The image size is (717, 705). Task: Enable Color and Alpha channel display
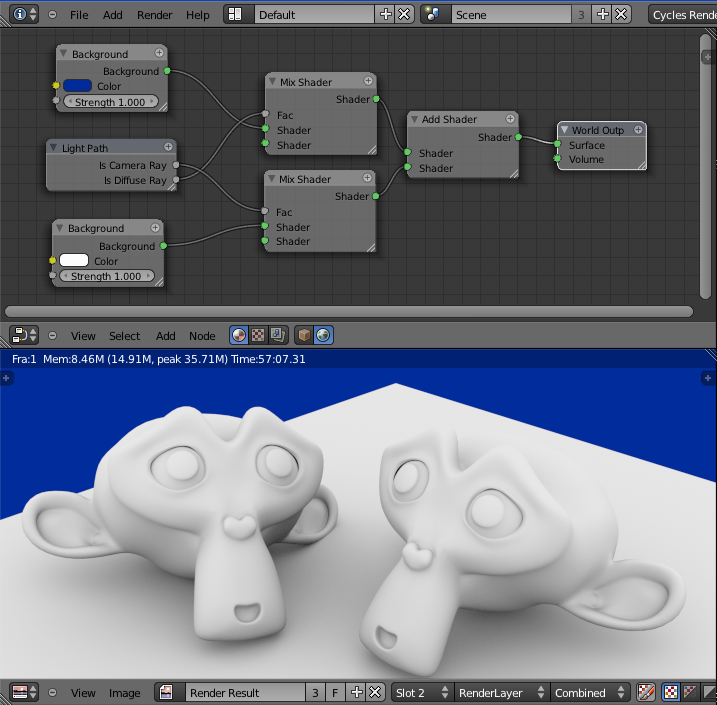point(670,692)
